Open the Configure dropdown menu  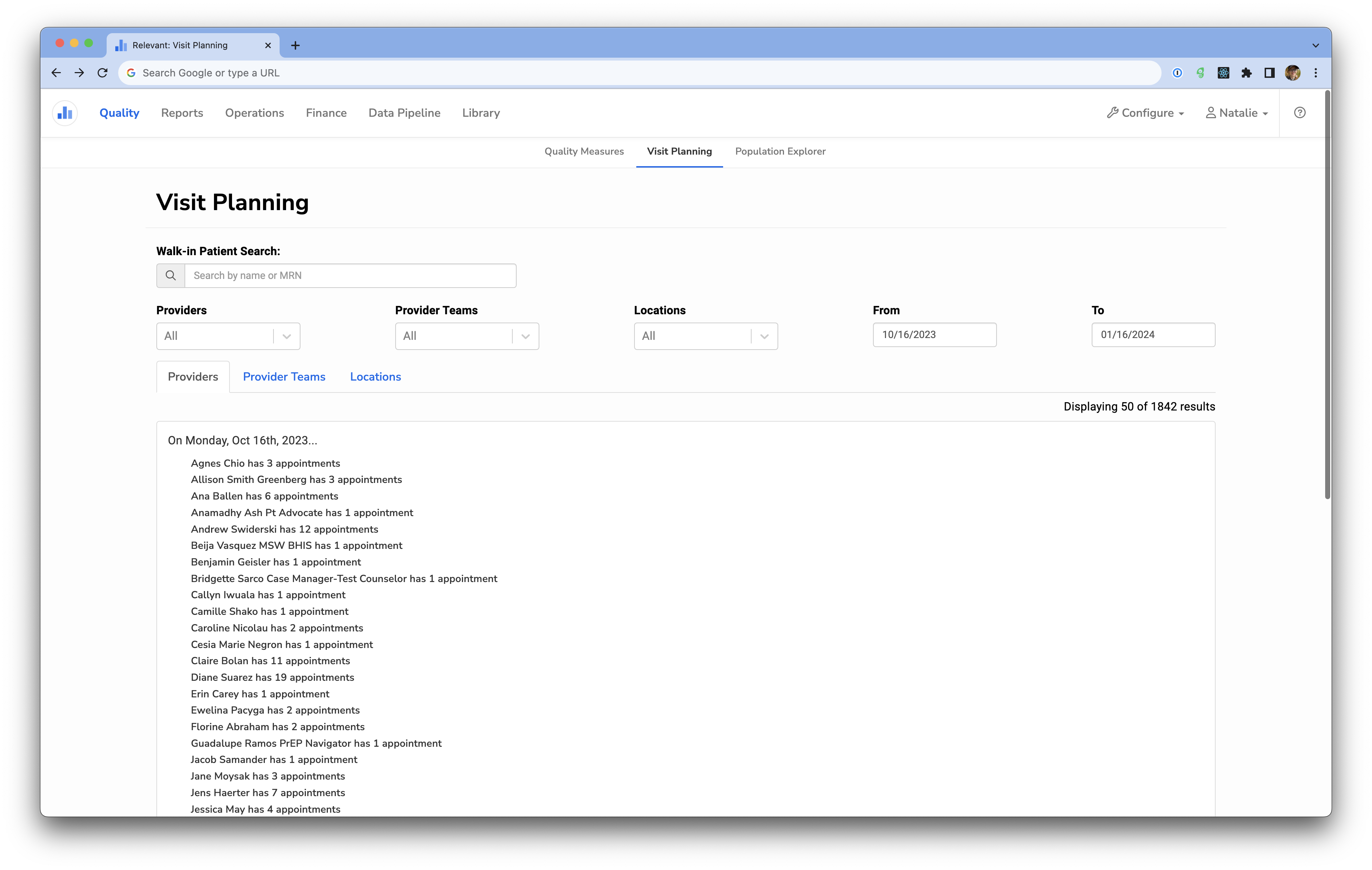pyautogui.click(x=1146, y=113)
